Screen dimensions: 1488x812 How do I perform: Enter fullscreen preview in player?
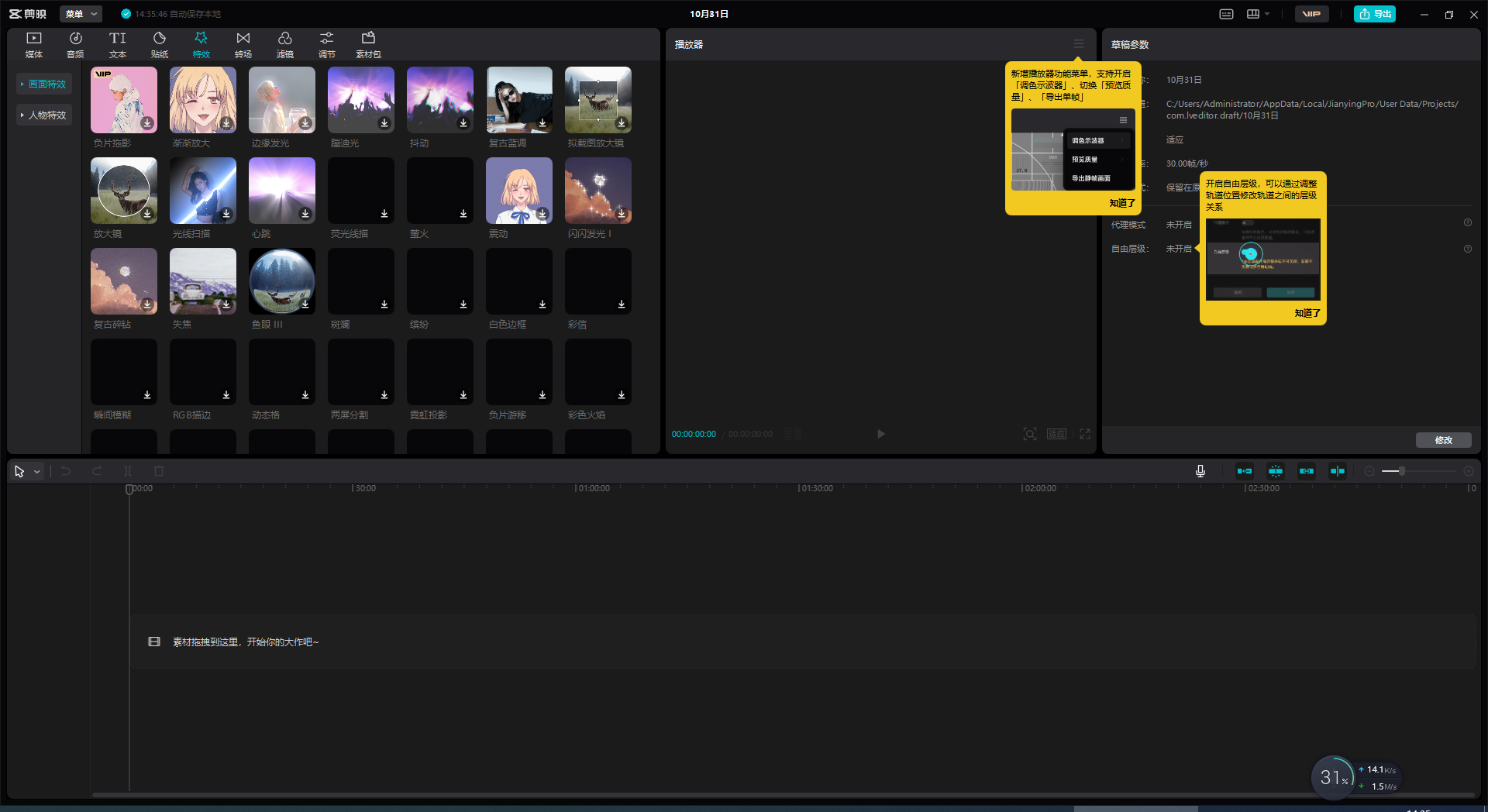[1085, 434]
